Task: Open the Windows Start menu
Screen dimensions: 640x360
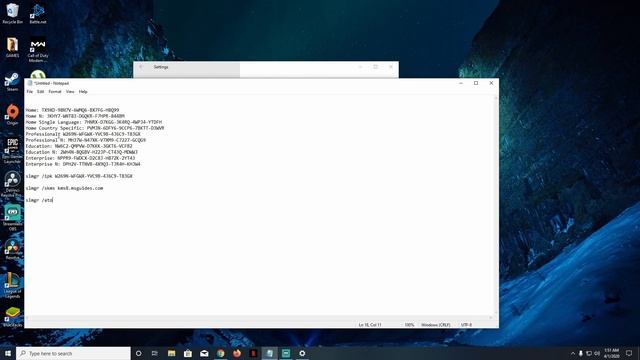Action: pos(8,353)
